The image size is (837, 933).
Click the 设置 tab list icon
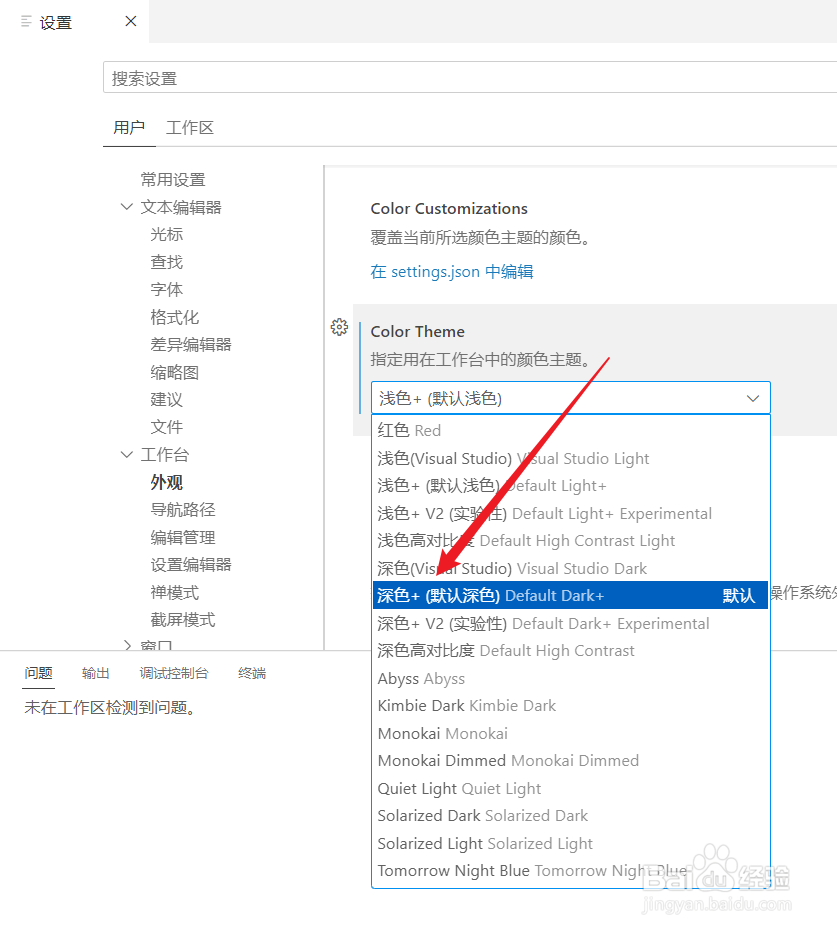point(26,22)
